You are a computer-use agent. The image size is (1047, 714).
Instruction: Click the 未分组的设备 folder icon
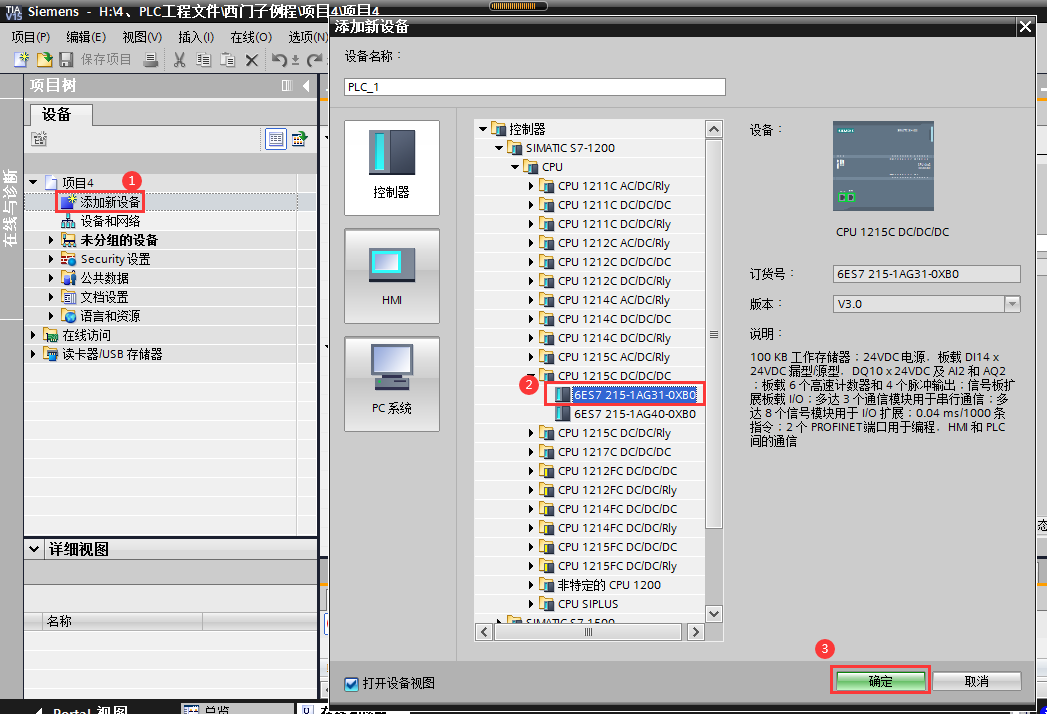(68, 240)
